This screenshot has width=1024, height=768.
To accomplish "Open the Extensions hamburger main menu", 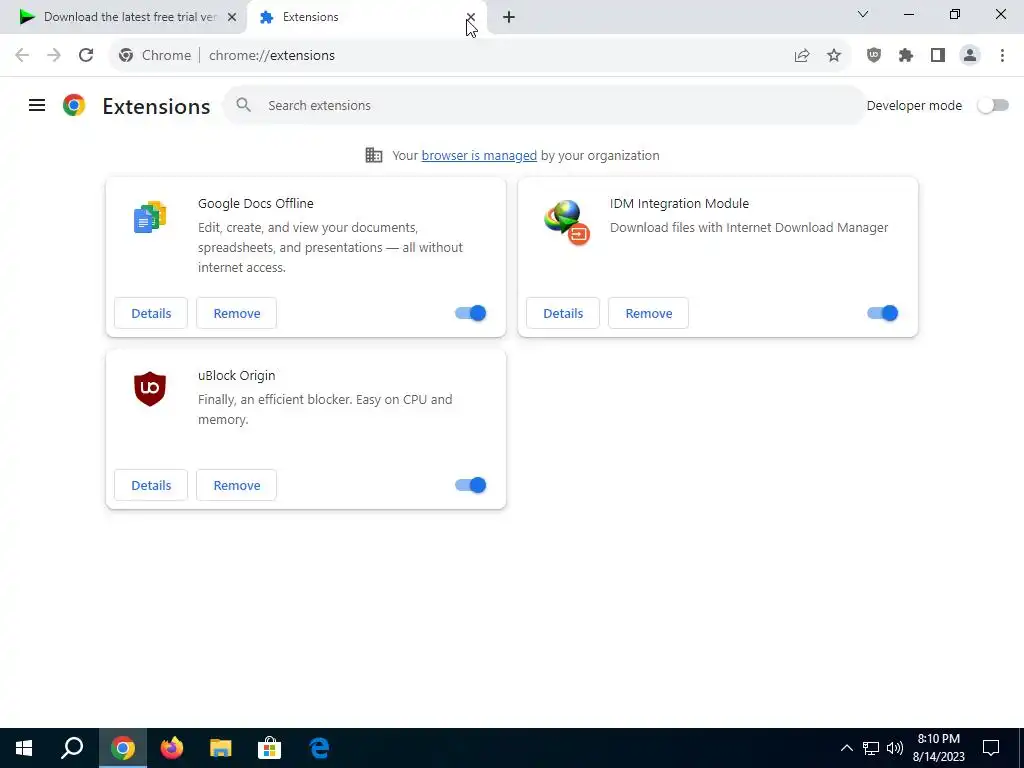I will click(x=37, y=105).
